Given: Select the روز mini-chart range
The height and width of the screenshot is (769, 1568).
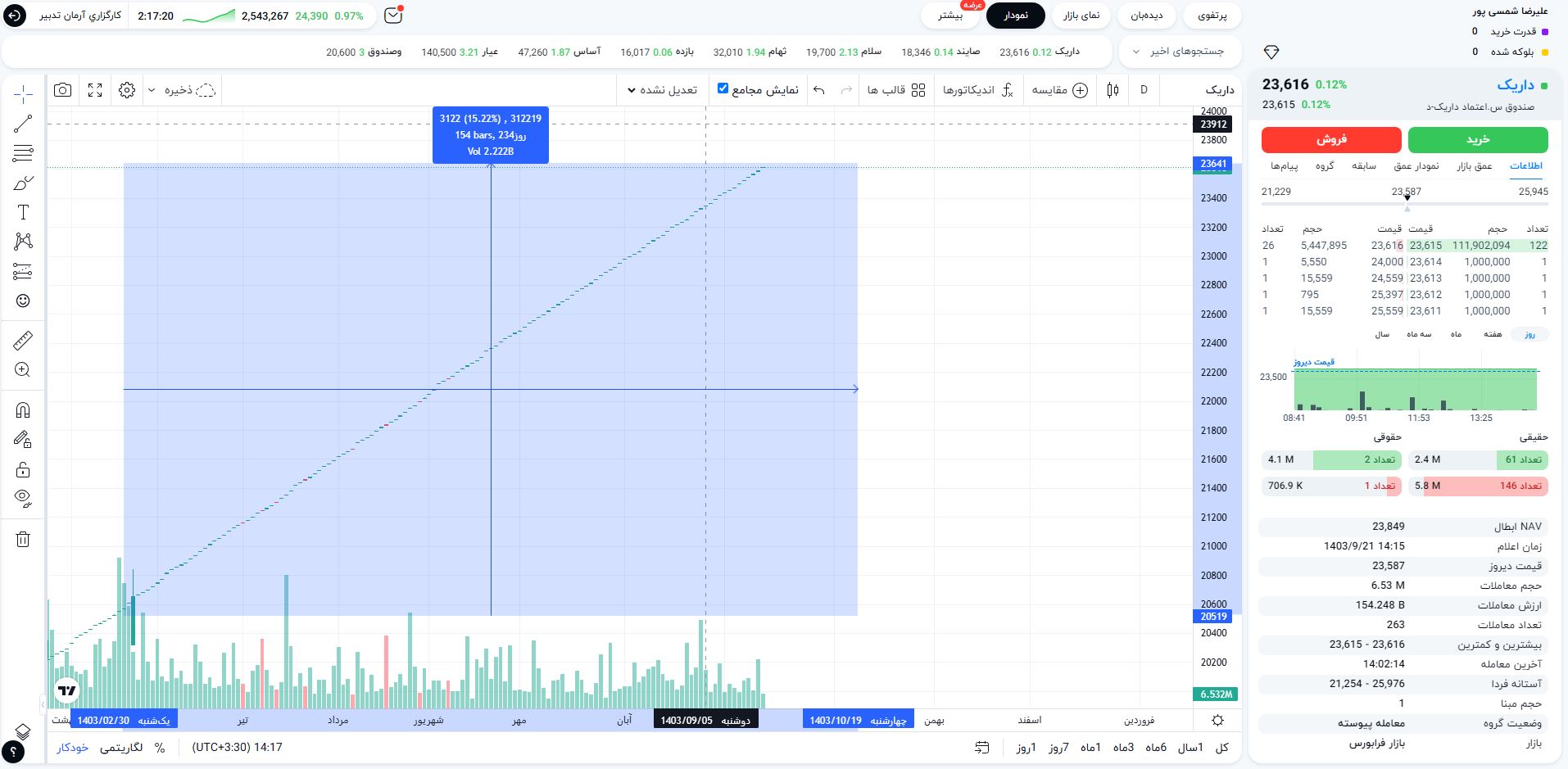Looking at the screenshot, I should click(x=1529, y=334).
